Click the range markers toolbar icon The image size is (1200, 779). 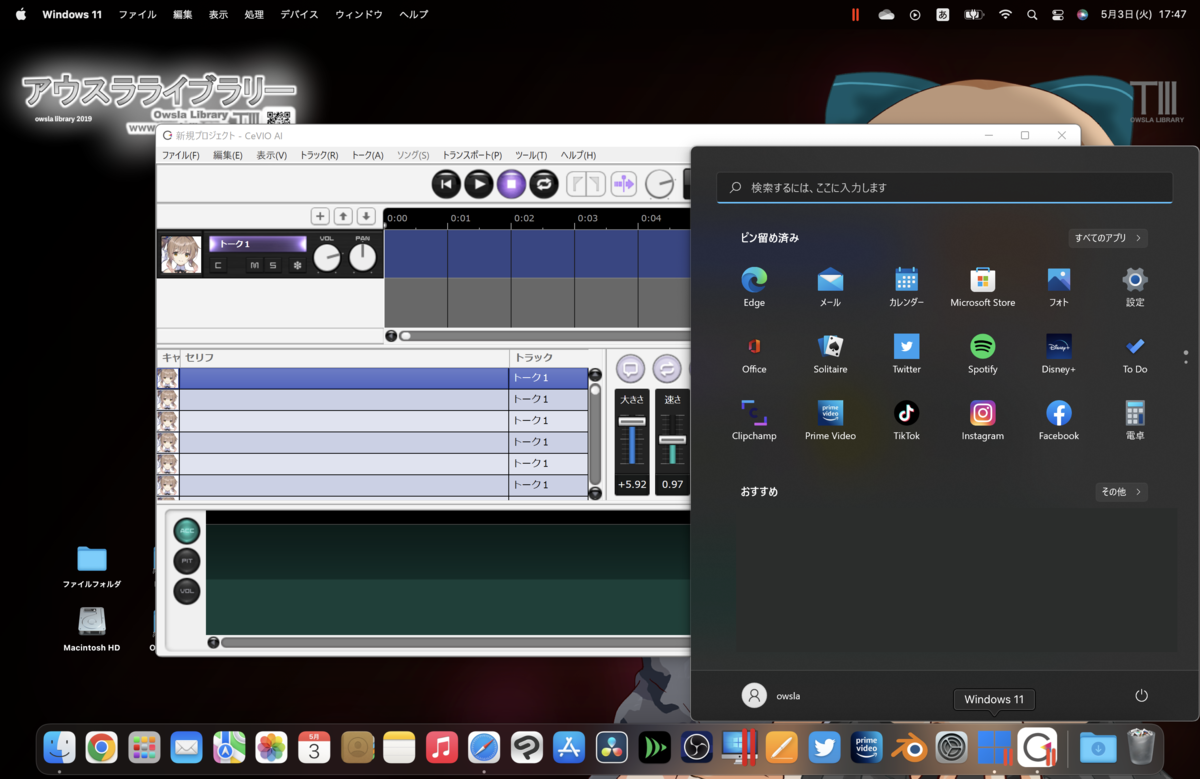[586, 184]
